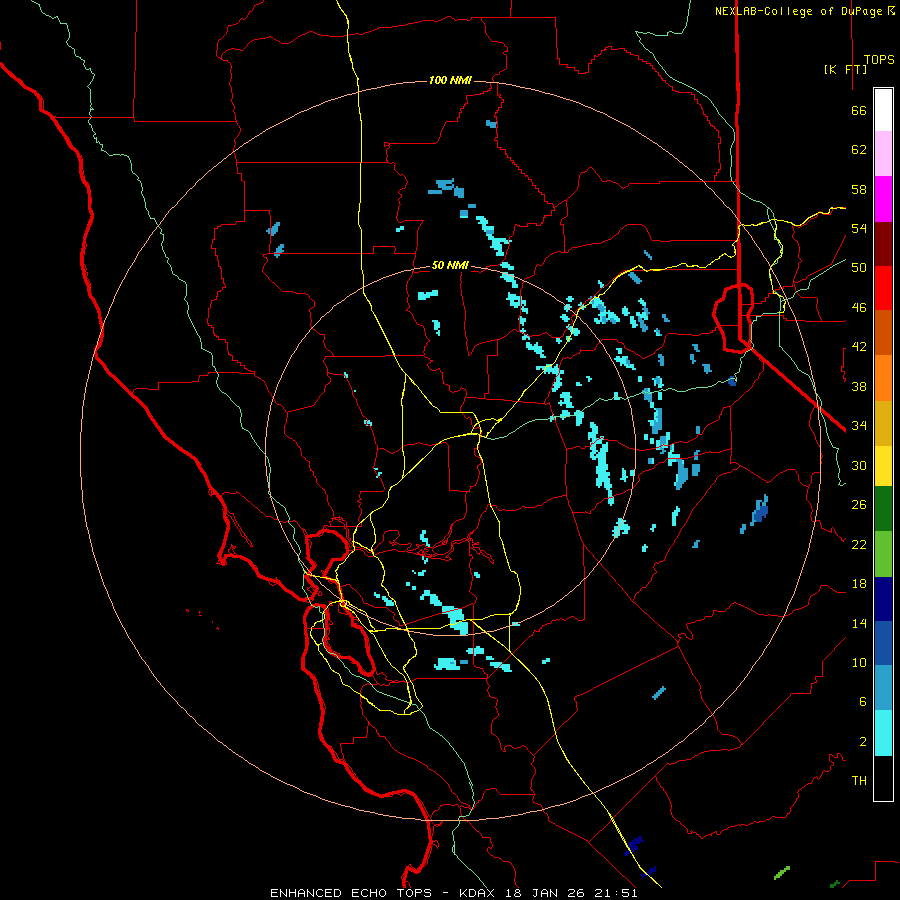900x900 pixels.
Task: Select the bright red legend swatch
Action: click(883, 288)
